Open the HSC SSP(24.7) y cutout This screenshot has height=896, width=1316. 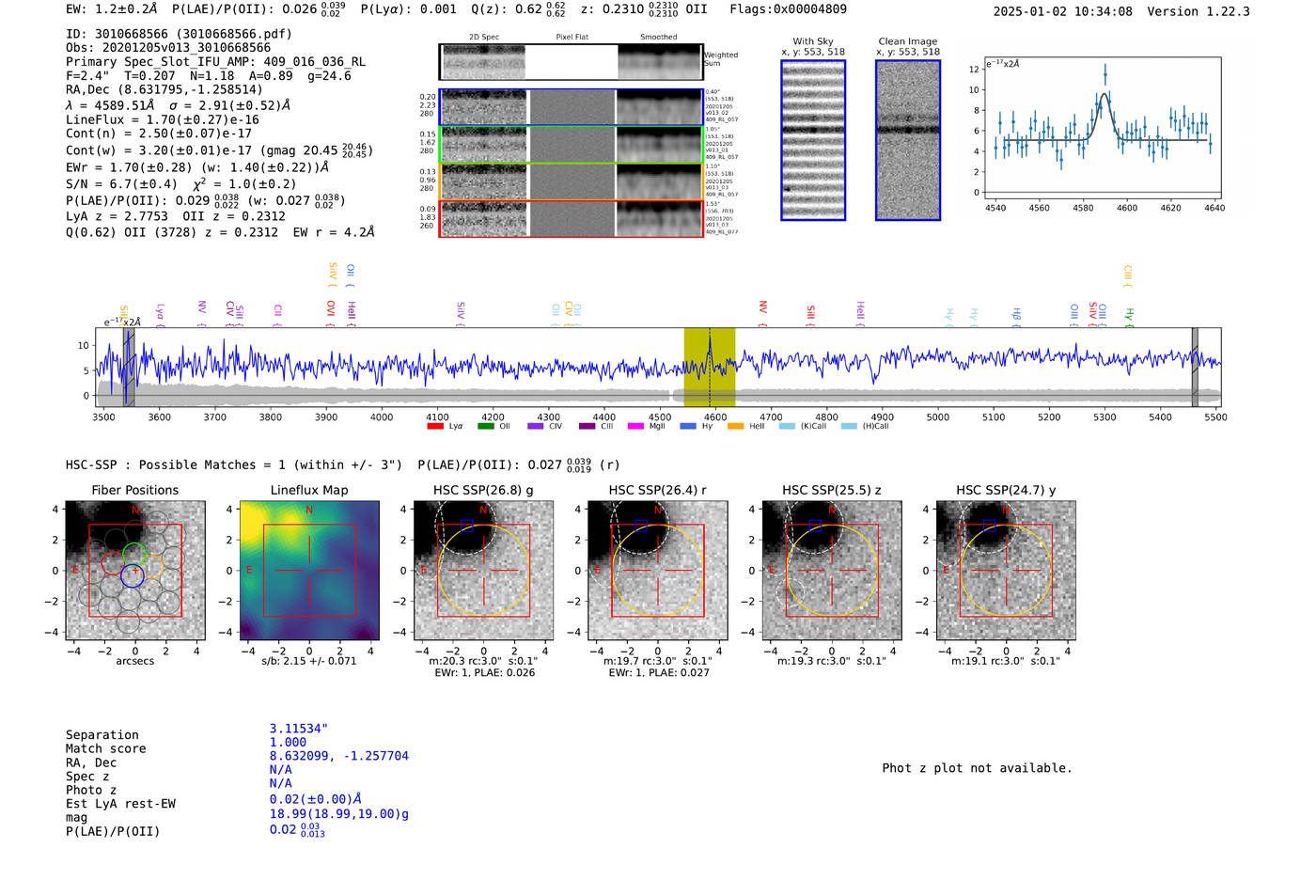(x=1006, y=571)
